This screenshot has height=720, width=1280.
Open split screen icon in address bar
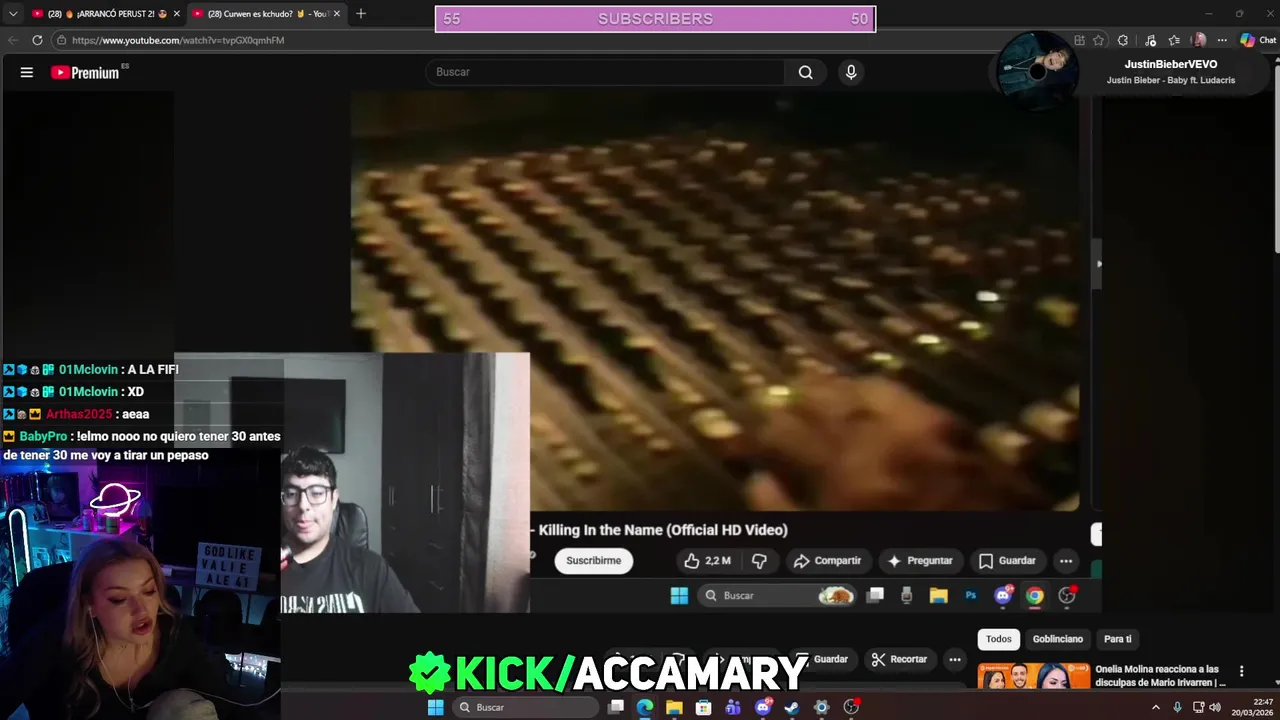pos(1079,40)
